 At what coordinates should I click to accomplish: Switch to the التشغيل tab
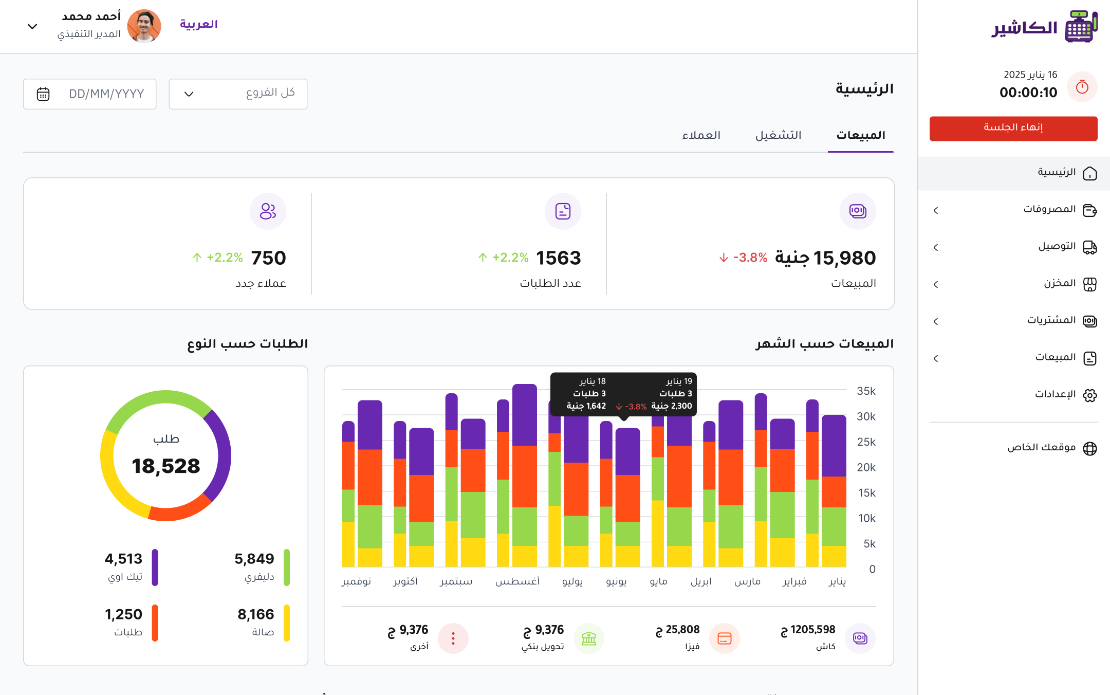coord(778,135)
